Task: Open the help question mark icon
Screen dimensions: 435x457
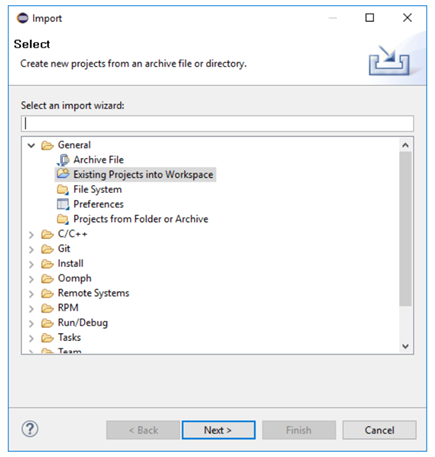Action: coord(30,429)
